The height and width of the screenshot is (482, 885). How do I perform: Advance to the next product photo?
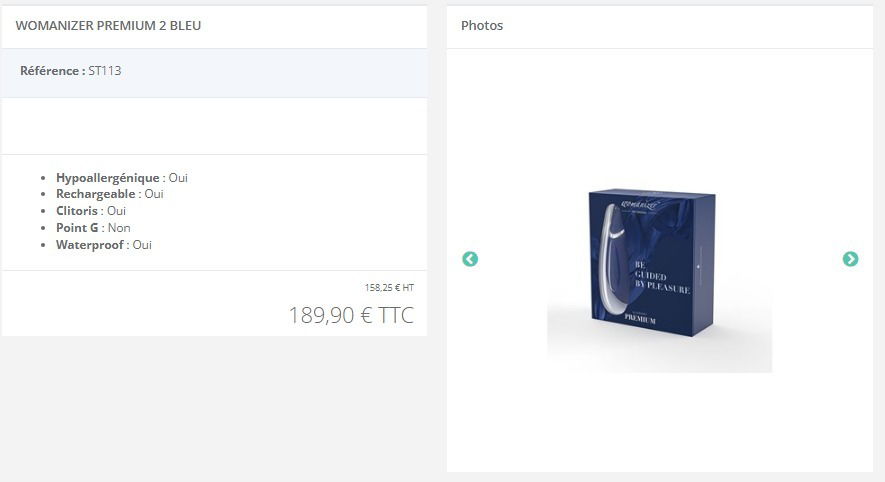(x=850, y=258)
